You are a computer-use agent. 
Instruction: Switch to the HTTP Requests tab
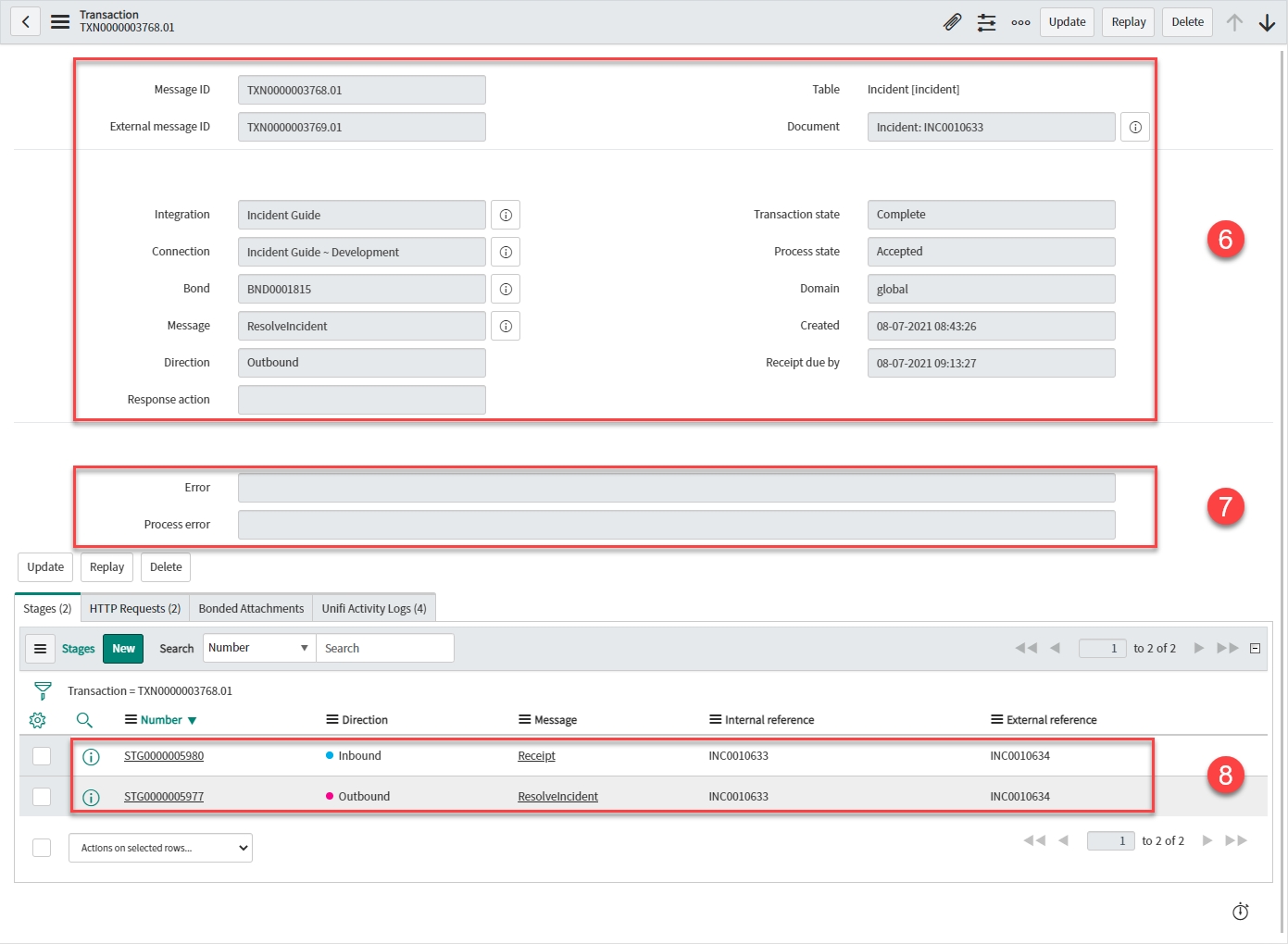135,608
